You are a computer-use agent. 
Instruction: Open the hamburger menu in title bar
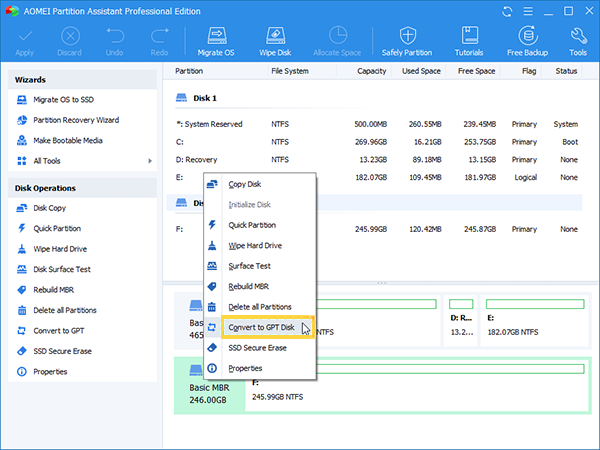point(528,11)
